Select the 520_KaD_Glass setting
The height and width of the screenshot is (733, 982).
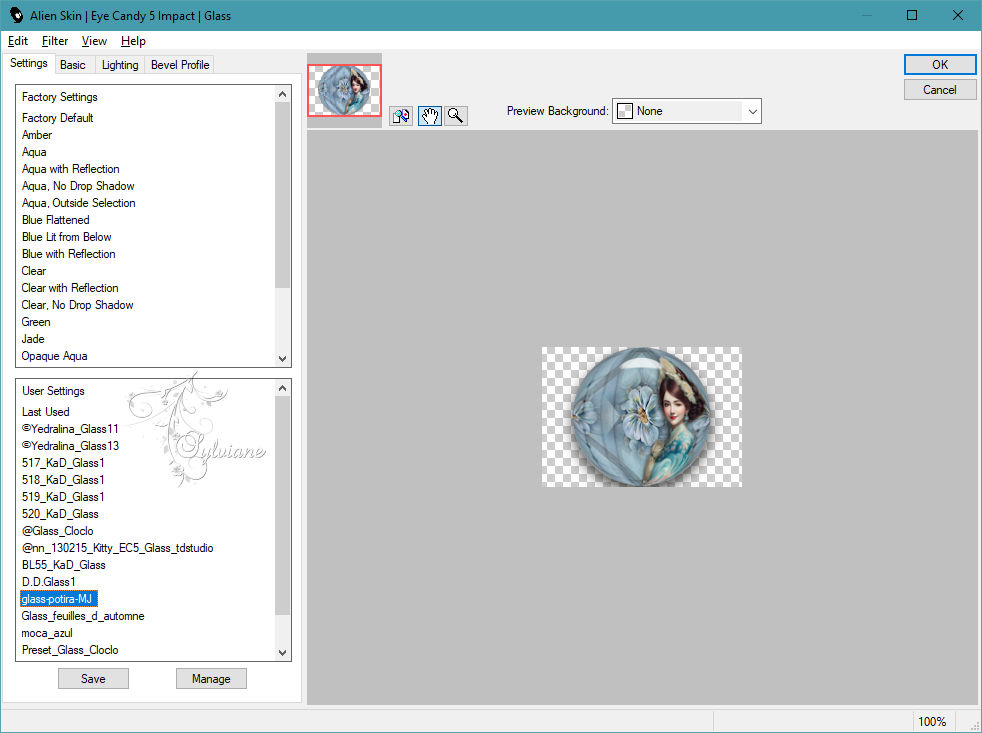59,513
